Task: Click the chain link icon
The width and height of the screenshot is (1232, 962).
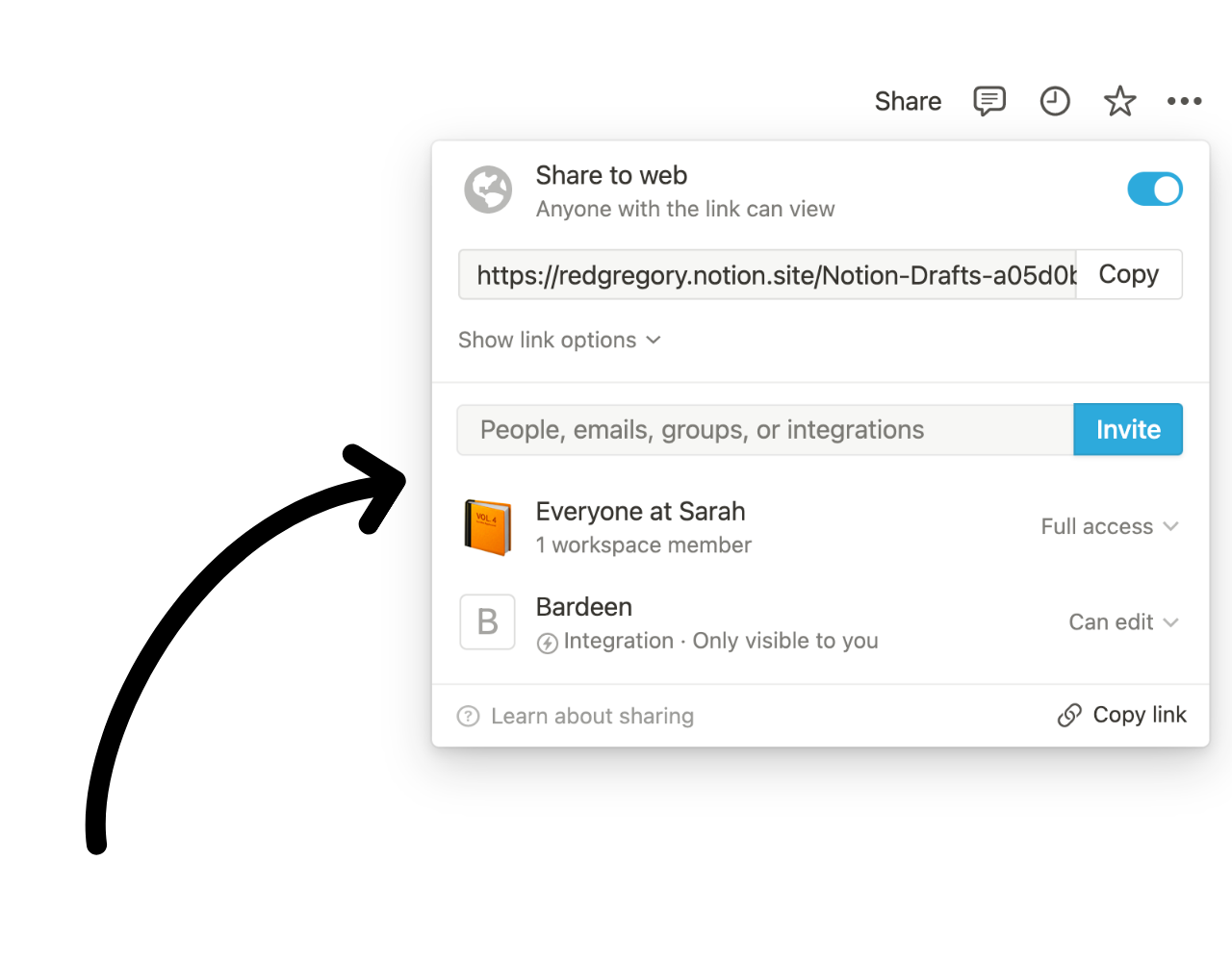Action: (x=1069, y=715)
